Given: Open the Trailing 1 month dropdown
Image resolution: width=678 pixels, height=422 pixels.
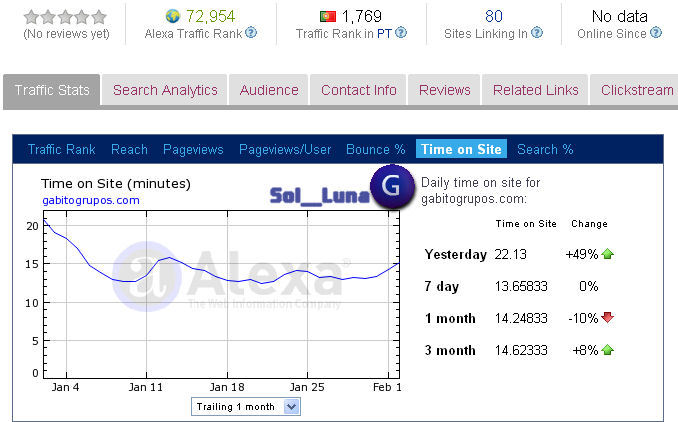Looking at the screenshot, I should tap(246, 406).
